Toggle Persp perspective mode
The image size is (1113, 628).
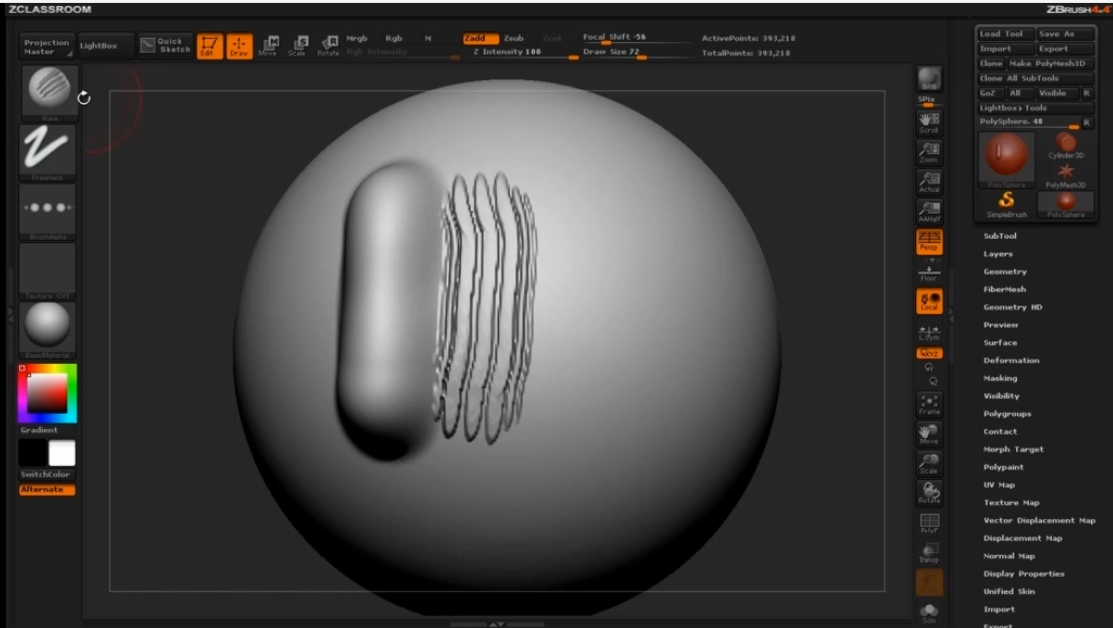pos(929,240)
